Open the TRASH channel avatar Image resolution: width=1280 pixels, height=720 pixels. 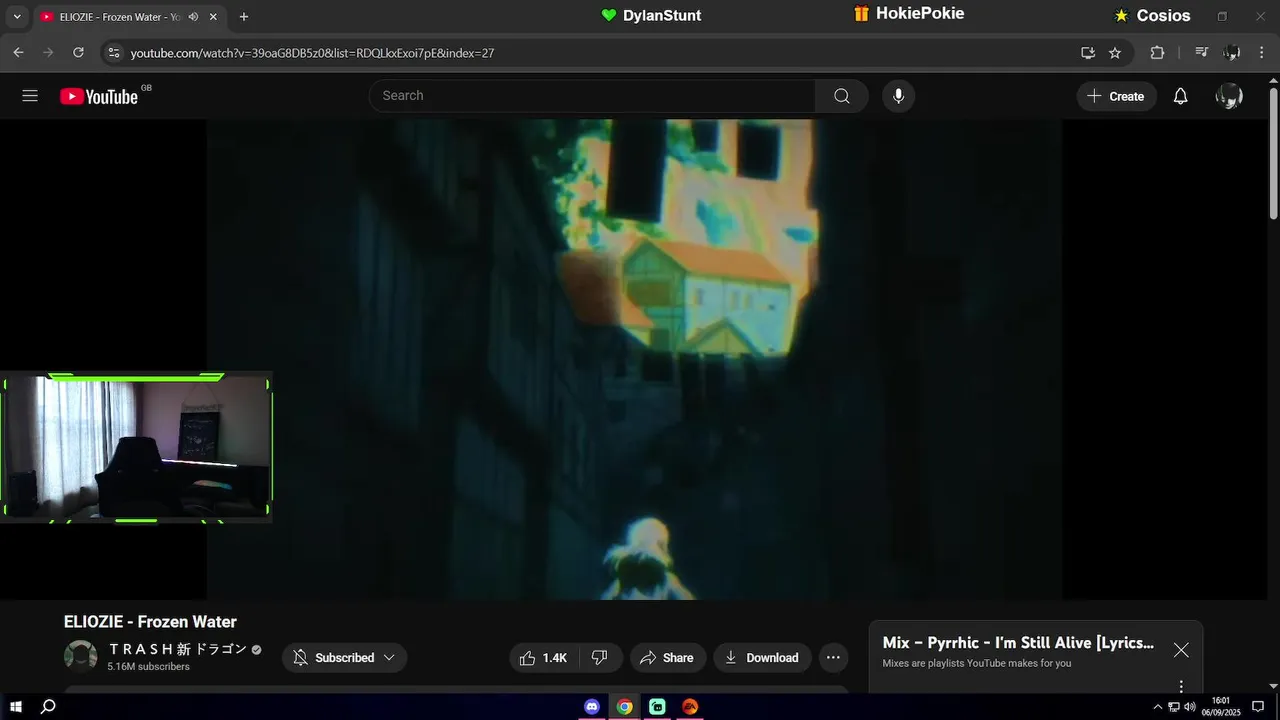coord(80,657)
